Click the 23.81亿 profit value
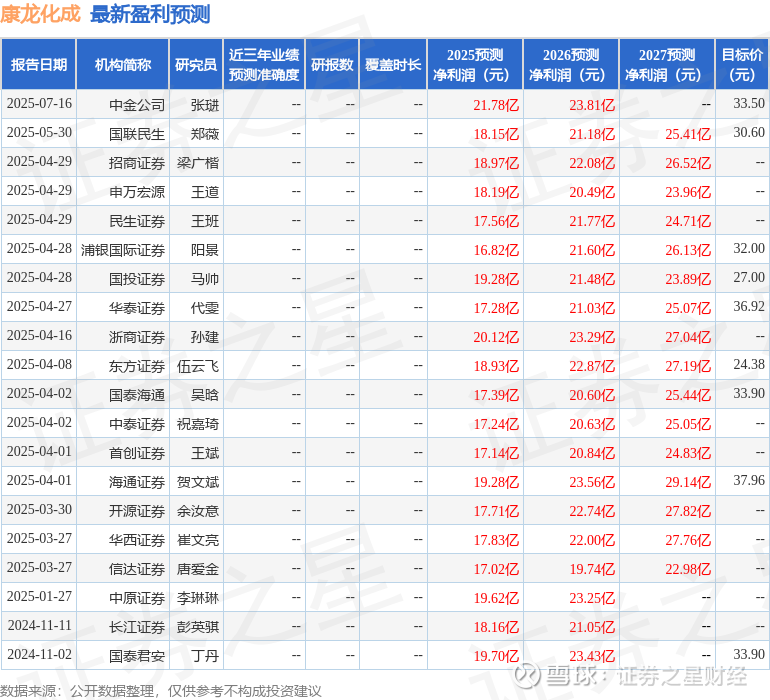 [592, 105]
